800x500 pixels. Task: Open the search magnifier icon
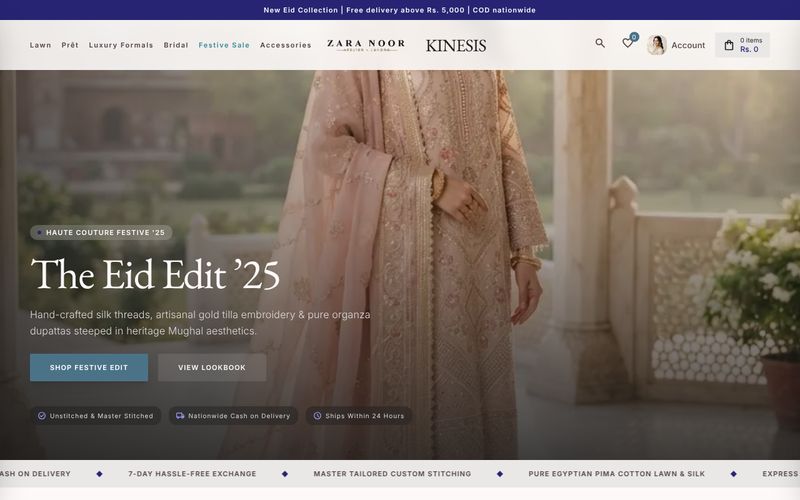pyautogui.click(x=600, y=43)
